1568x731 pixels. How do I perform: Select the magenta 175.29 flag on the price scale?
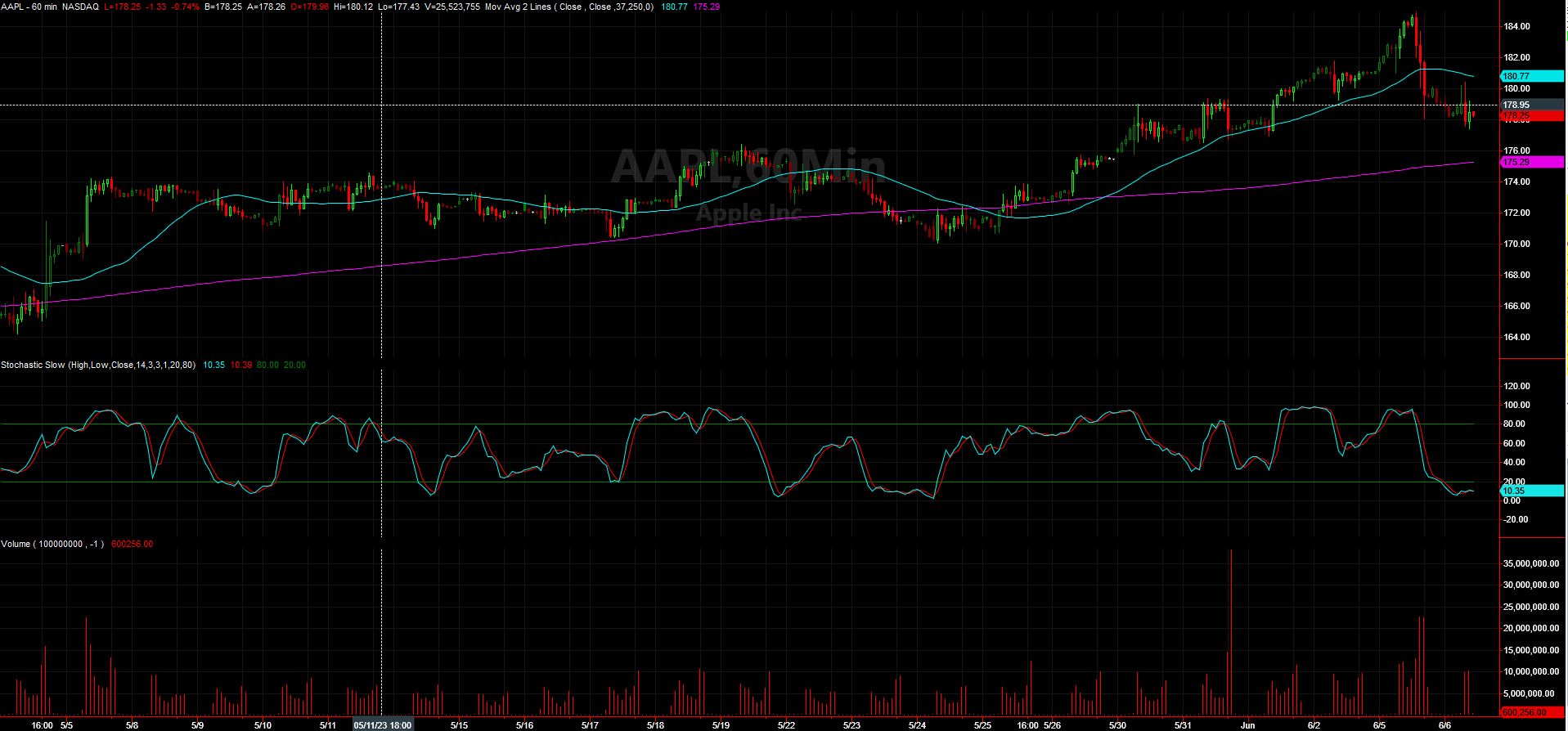1532,162
